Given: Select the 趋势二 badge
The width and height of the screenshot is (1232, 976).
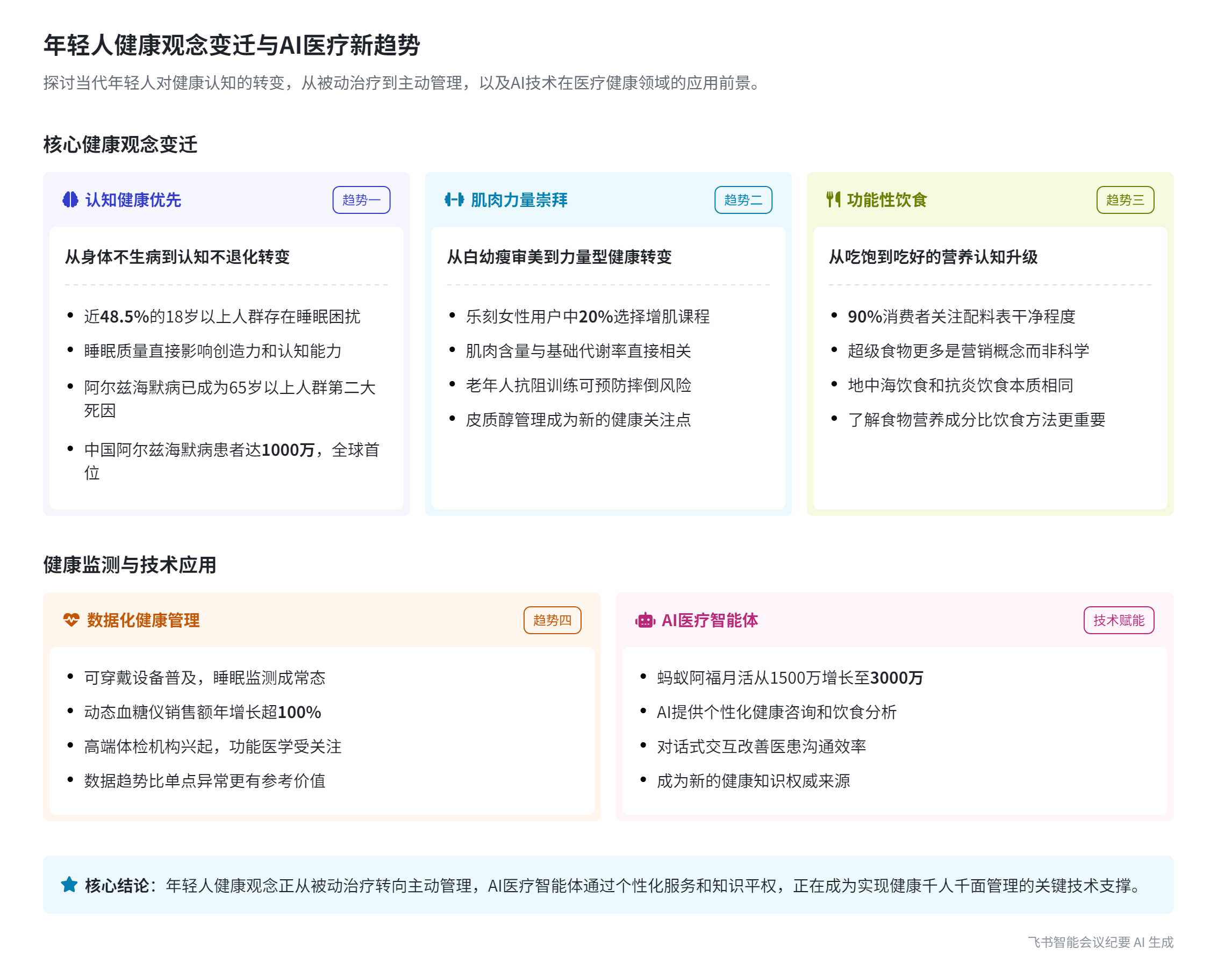Looking at the screenshot, I should (x=743, y=200).
